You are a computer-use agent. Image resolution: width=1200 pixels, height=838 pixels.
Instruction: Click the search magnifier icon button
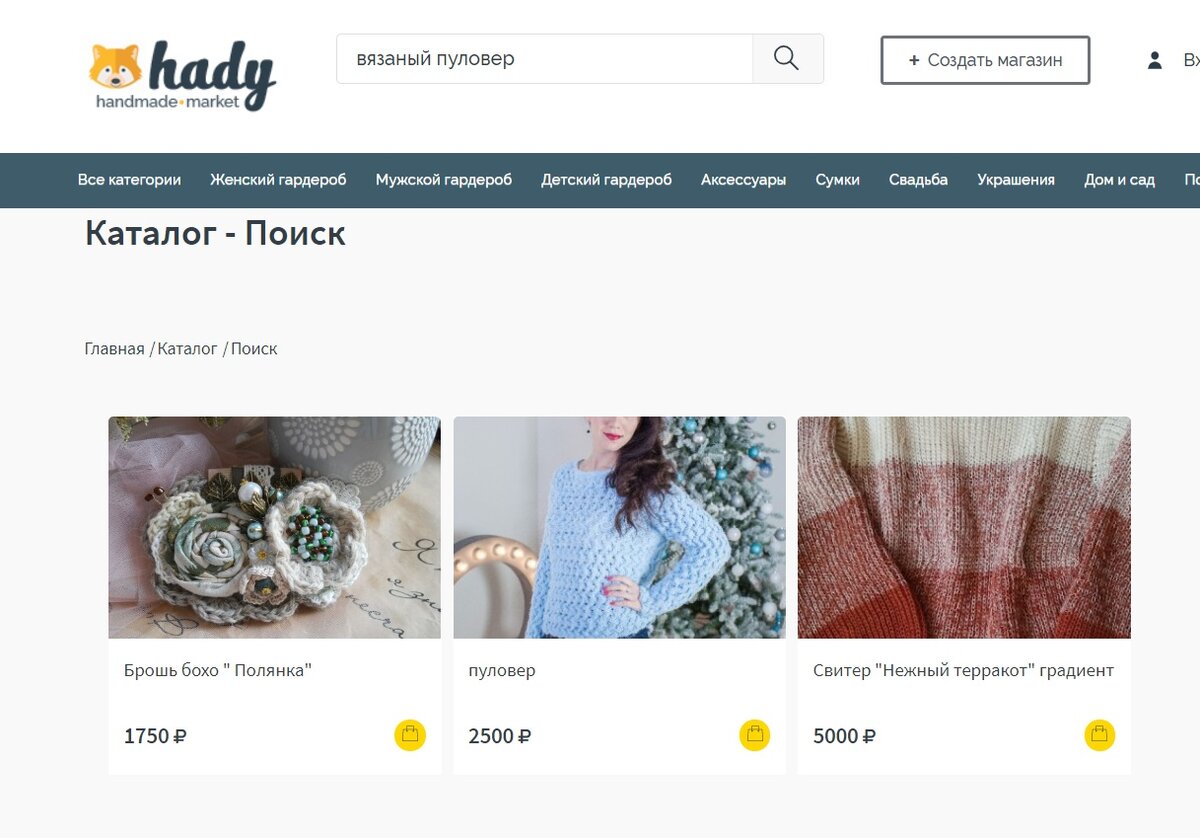[787, 59]
